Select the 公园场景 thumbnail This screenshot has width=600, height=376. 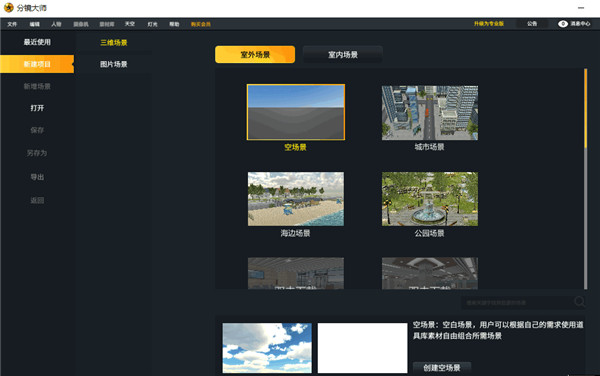click(x=430, y=199)
